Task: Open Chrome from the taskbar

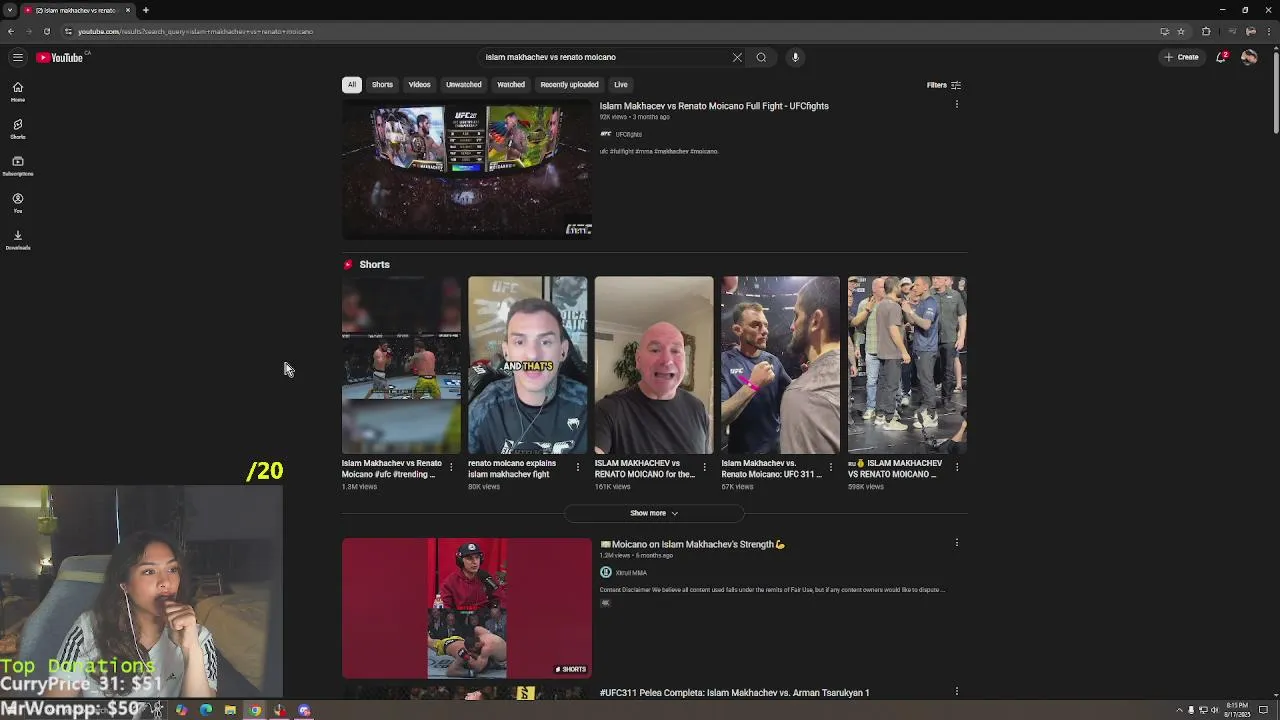Action: coord(255,710)
